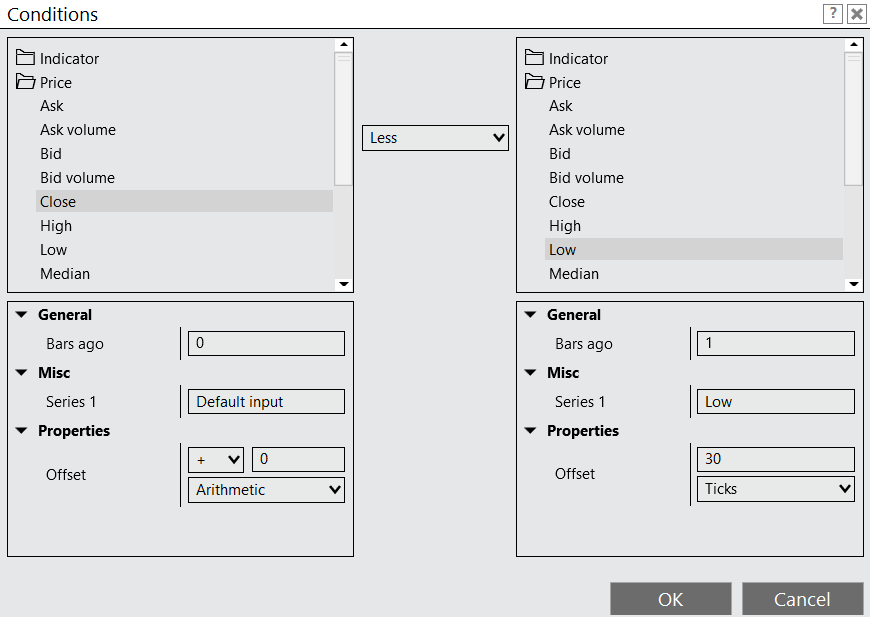This screenshot has width=870, height=617.
Task: Click the right Series 1 field showing Low
Action: 775,402
